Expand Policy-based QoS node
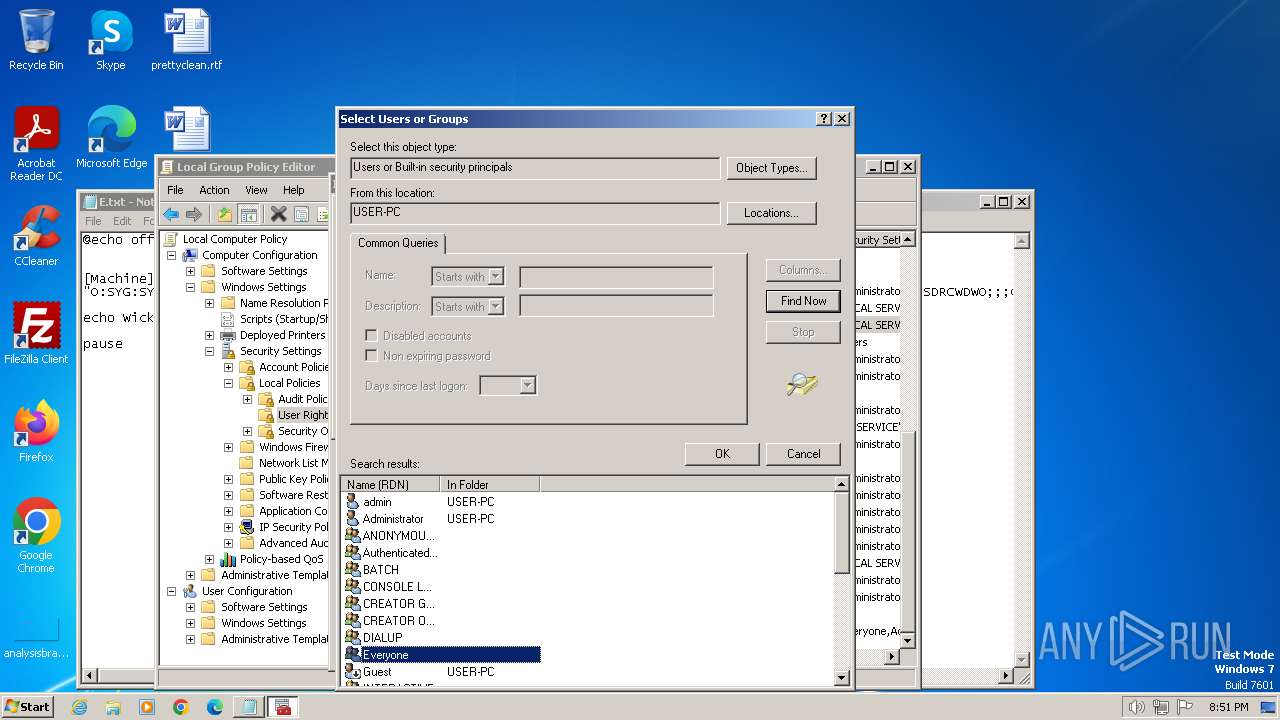The height and width of the screenshot is (720, 1280). (x=209, y=559)
